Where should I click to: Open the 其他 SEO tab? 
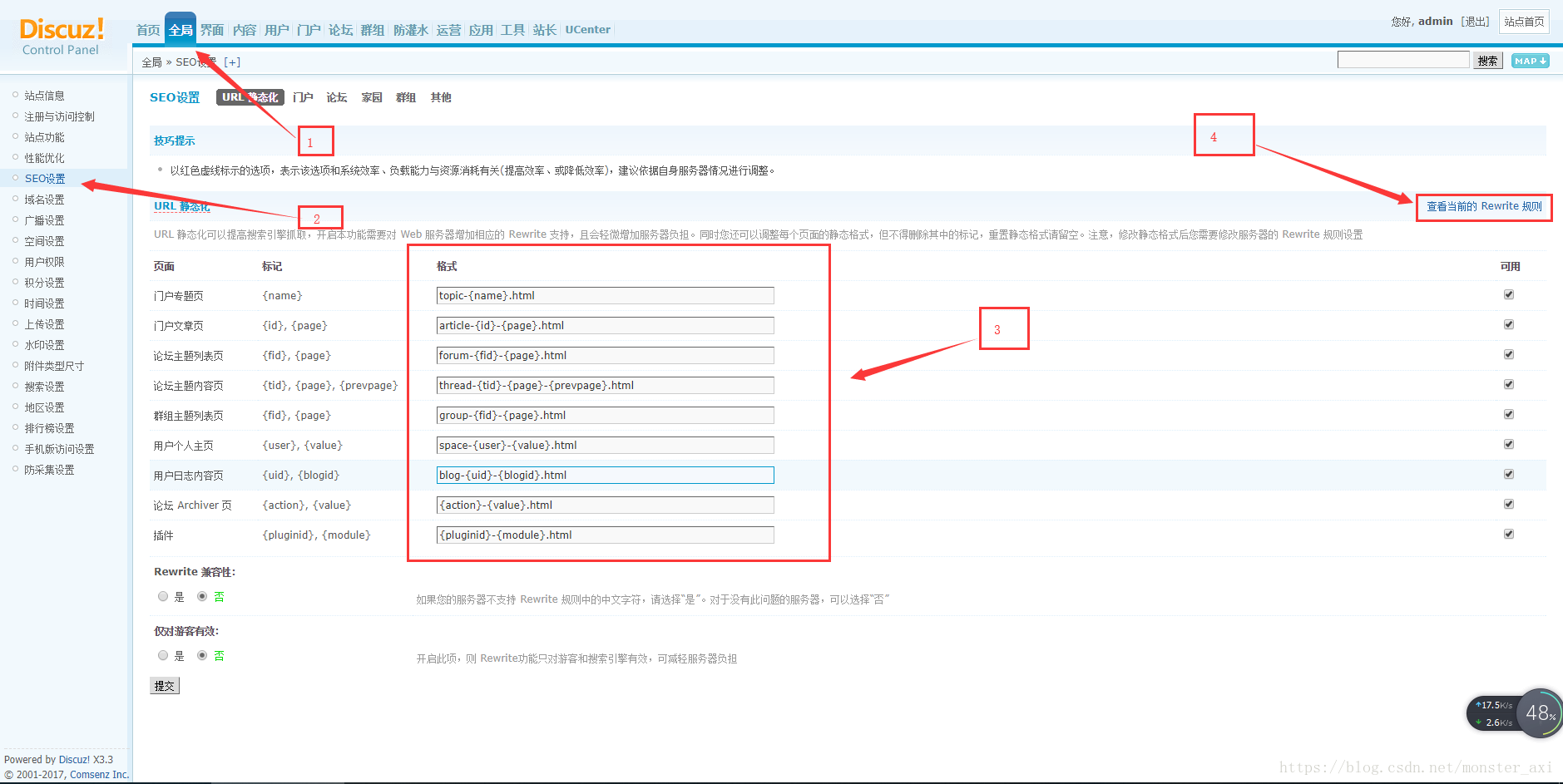point(441,97)
